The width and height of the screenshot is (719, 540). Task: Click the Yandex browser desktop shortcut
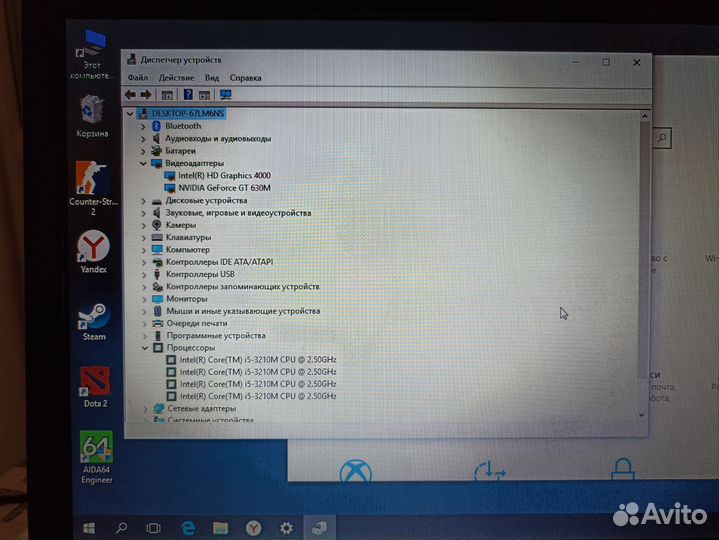(x=94, y=252)
